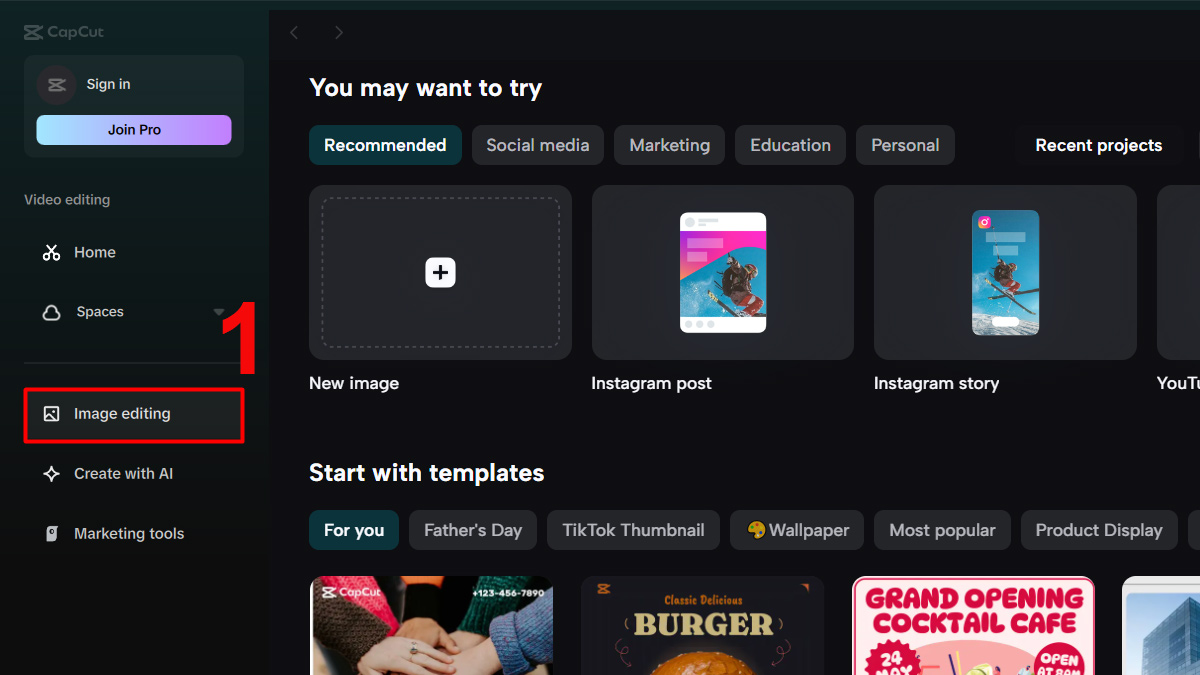Select Father's Day template filter

(x=473, y=530)
